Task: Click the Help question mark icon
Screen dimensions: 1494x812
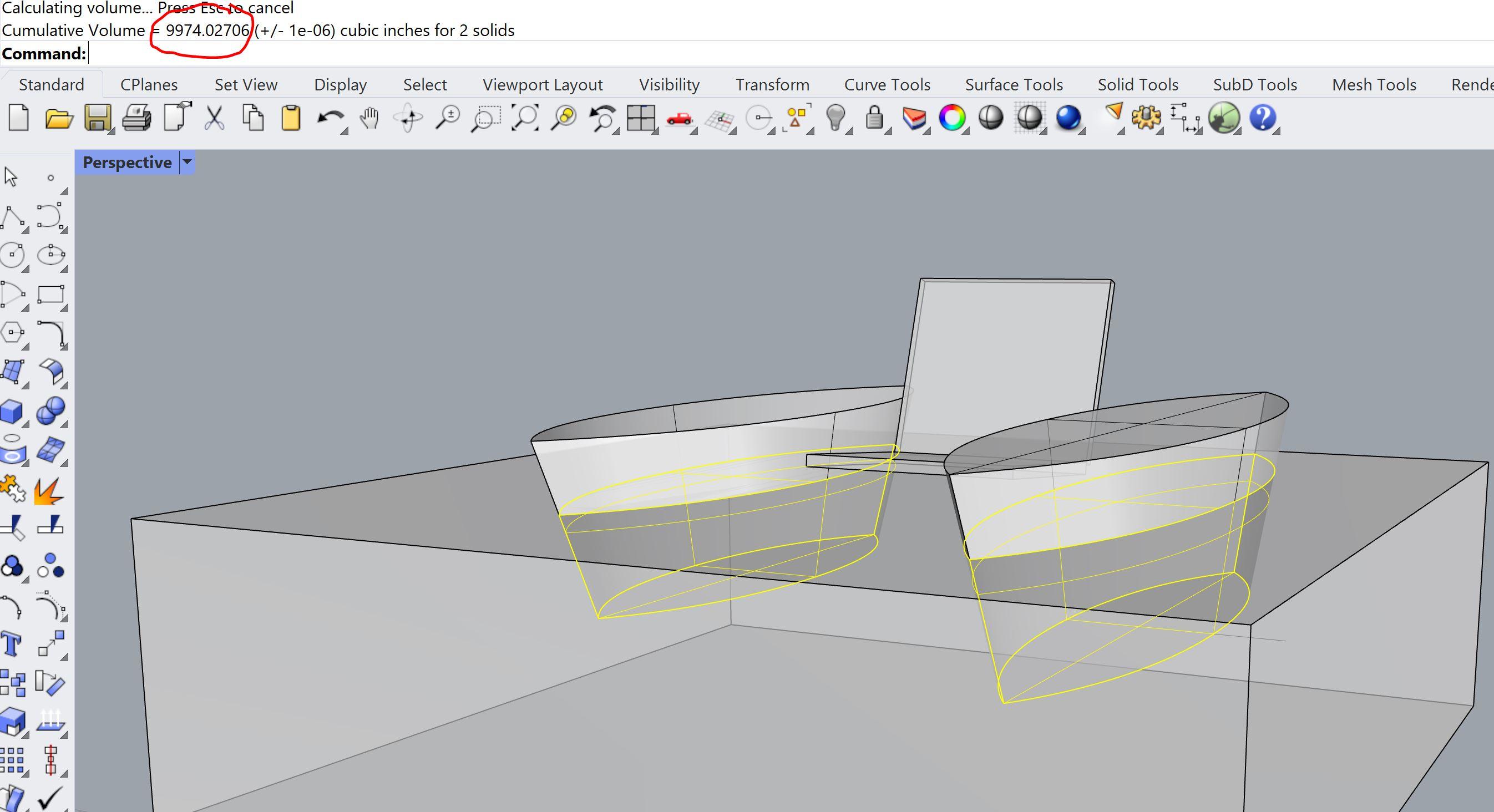Action: pyautogui.click(x=1263, y=118)
